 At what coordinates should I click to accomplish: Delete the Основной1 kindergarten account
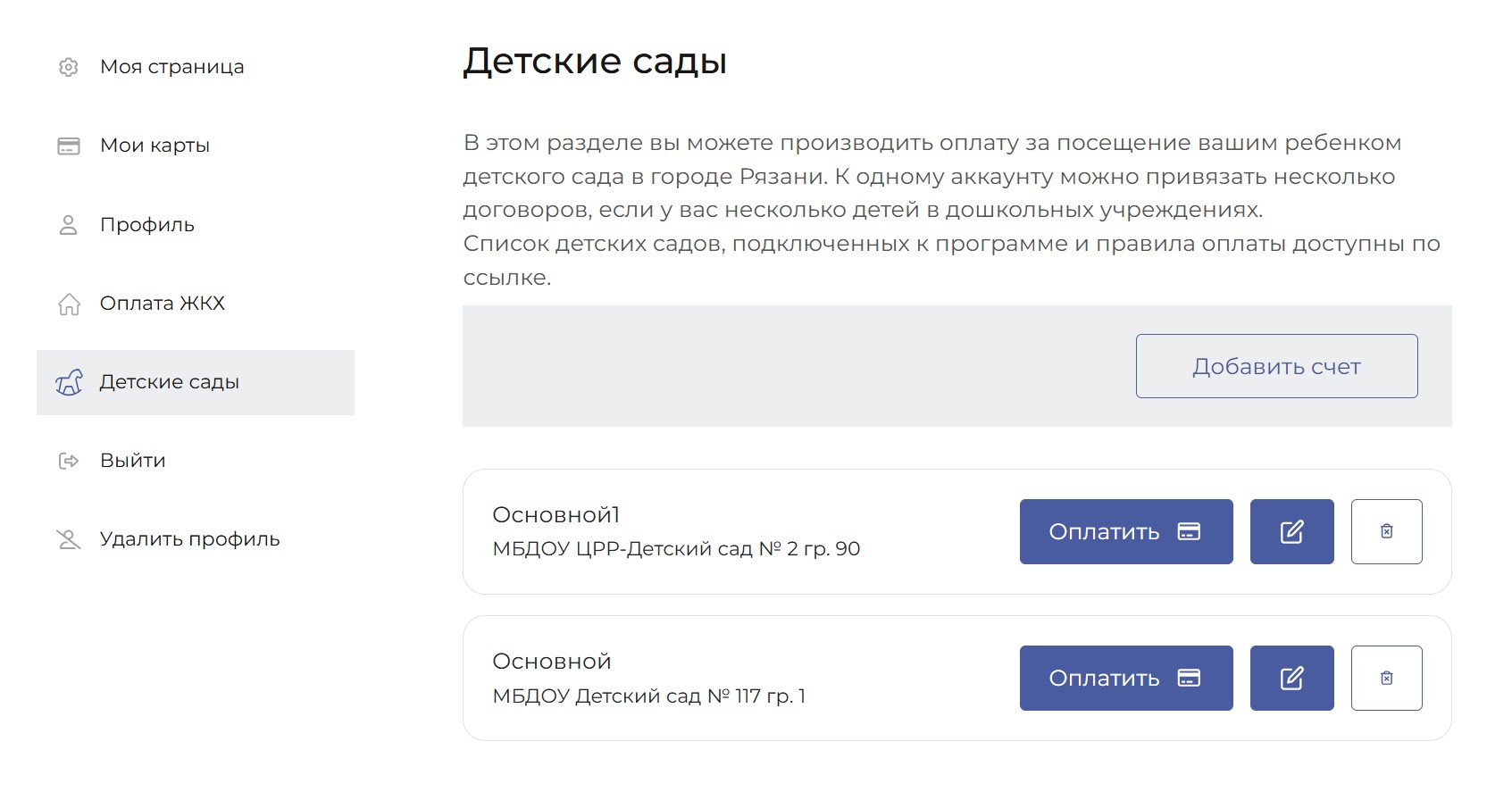coord(1386,532)
